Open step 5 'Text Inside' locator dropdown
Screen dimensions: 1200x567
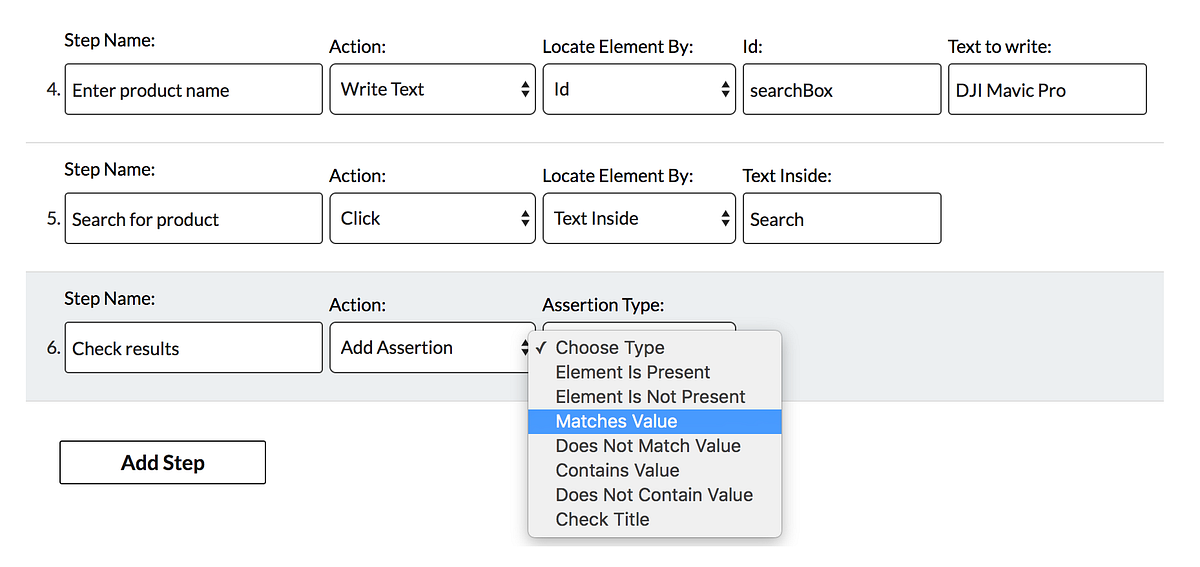(x=639, y=219)
